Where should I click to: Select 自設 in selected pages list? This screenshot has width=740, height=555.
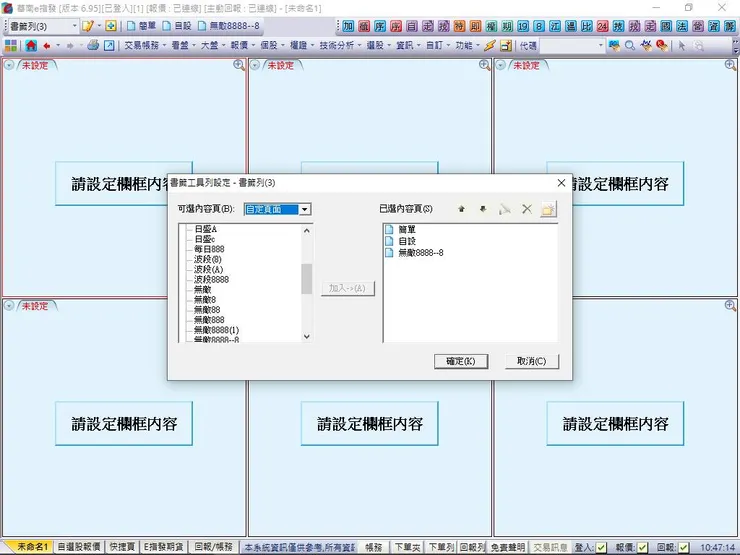click(407, 241)
